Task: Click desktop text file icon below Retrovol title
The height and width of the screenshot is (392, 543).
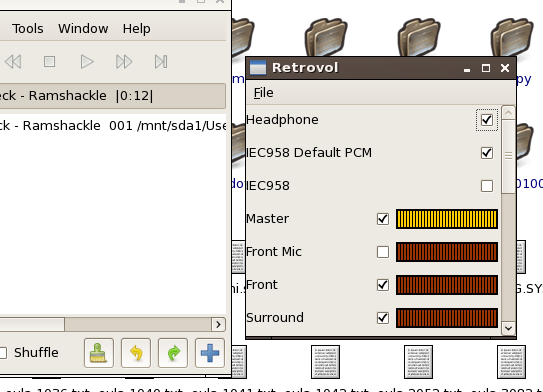Action: [326, 362]
